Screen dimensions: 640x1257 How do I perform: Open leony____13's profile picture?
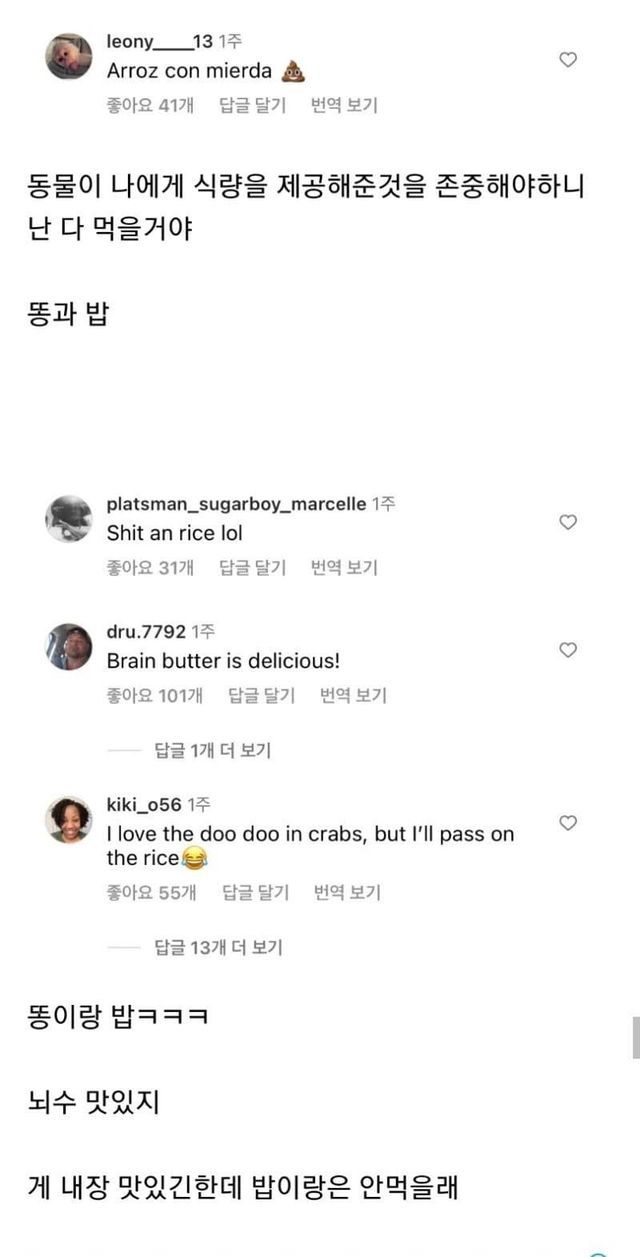pyautogui.click(x=69, y=56)
